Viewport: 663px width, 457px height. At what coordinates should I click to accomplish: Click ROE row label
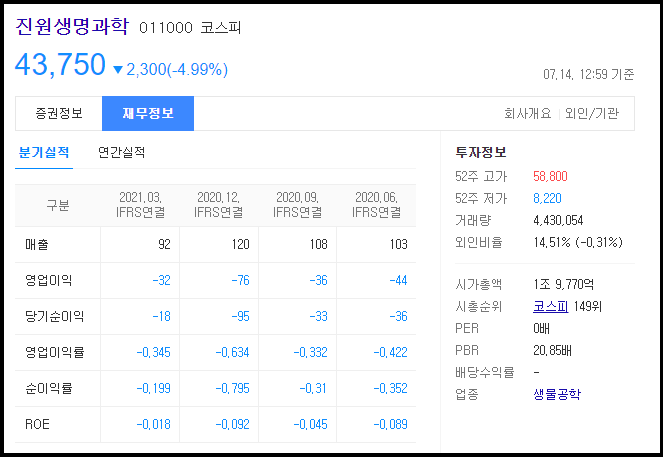point(37,424)
